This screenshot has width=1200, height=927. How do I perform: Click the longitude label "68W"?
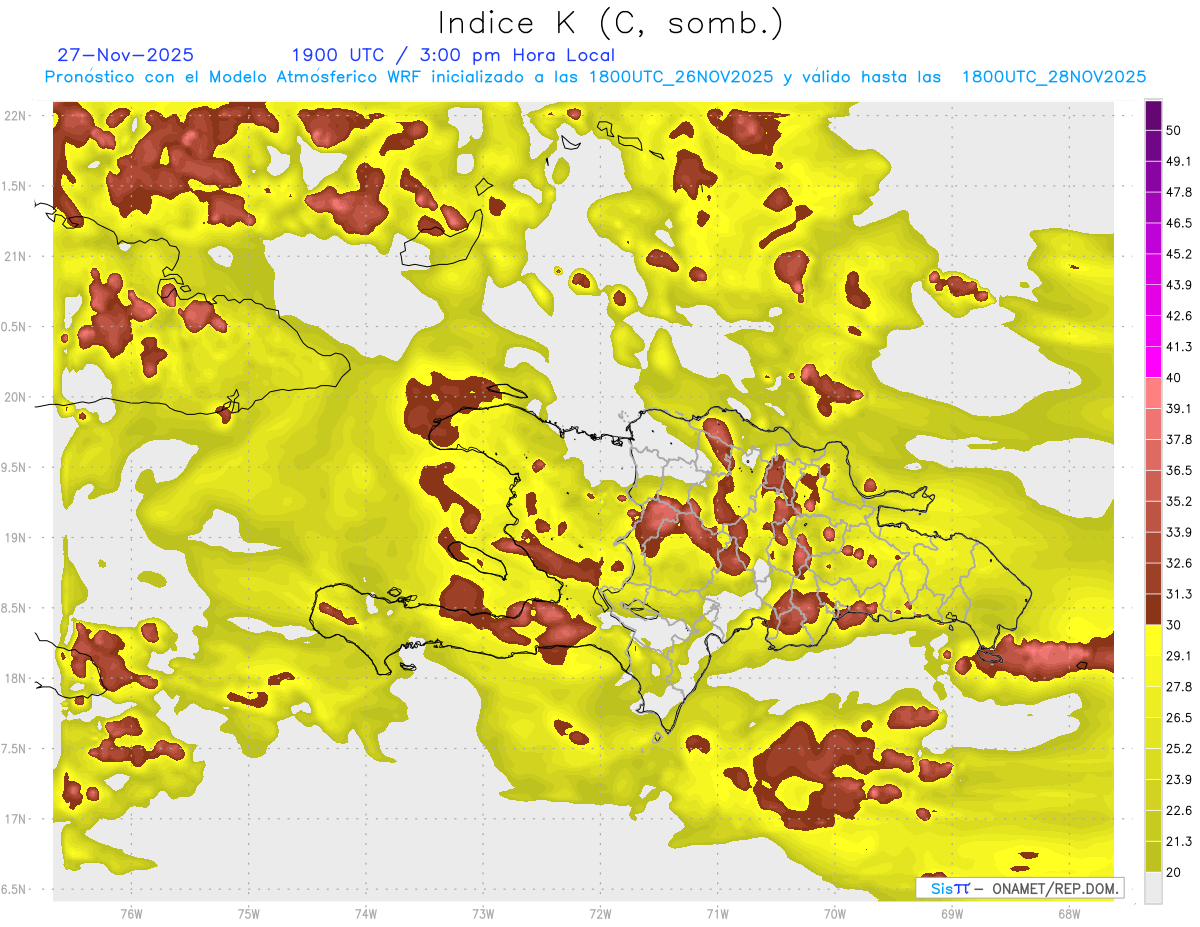click(x=1068, y=913)
